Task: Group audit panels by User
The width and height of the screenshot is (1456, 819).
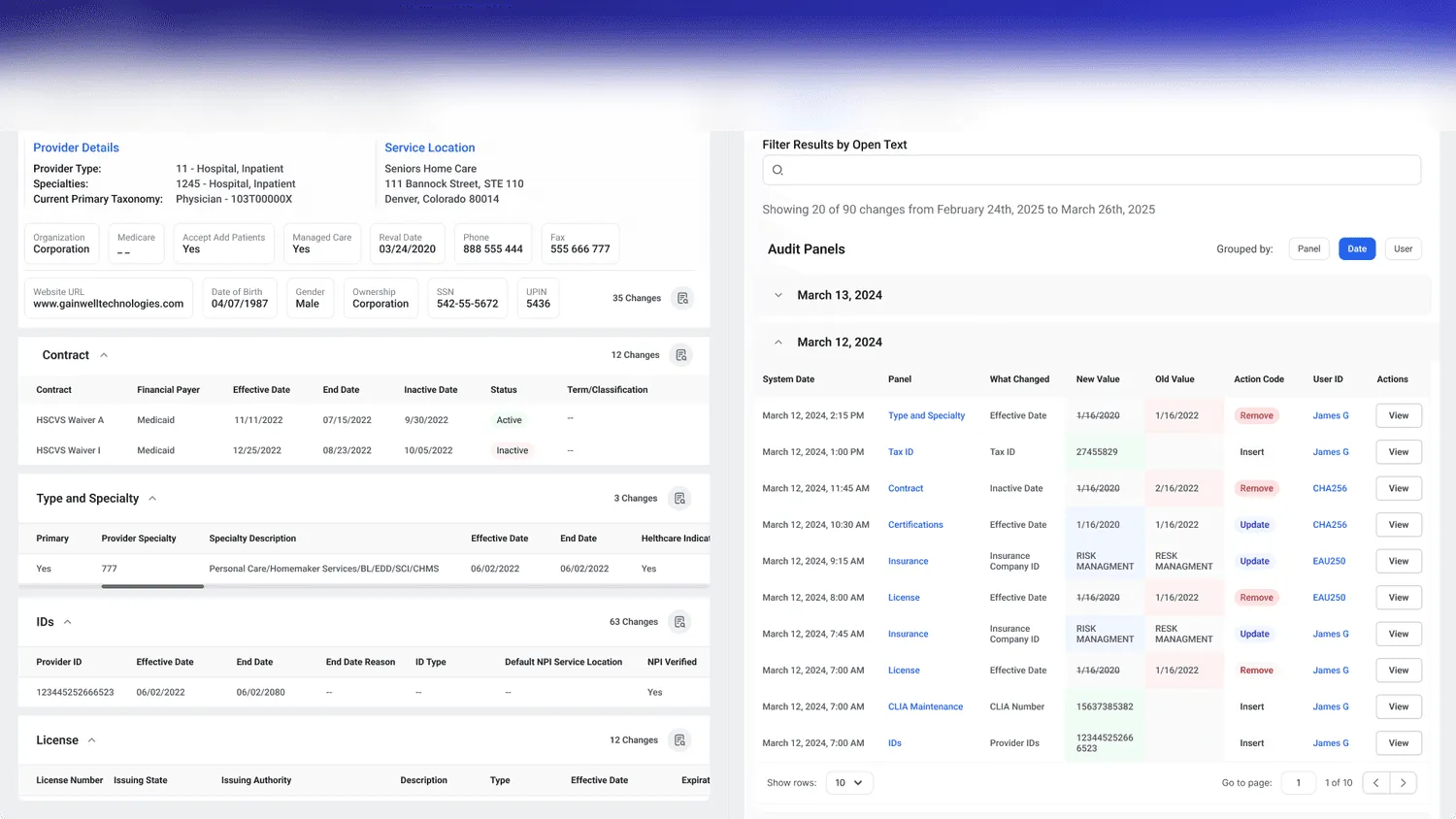Action: coord(1403,248)
